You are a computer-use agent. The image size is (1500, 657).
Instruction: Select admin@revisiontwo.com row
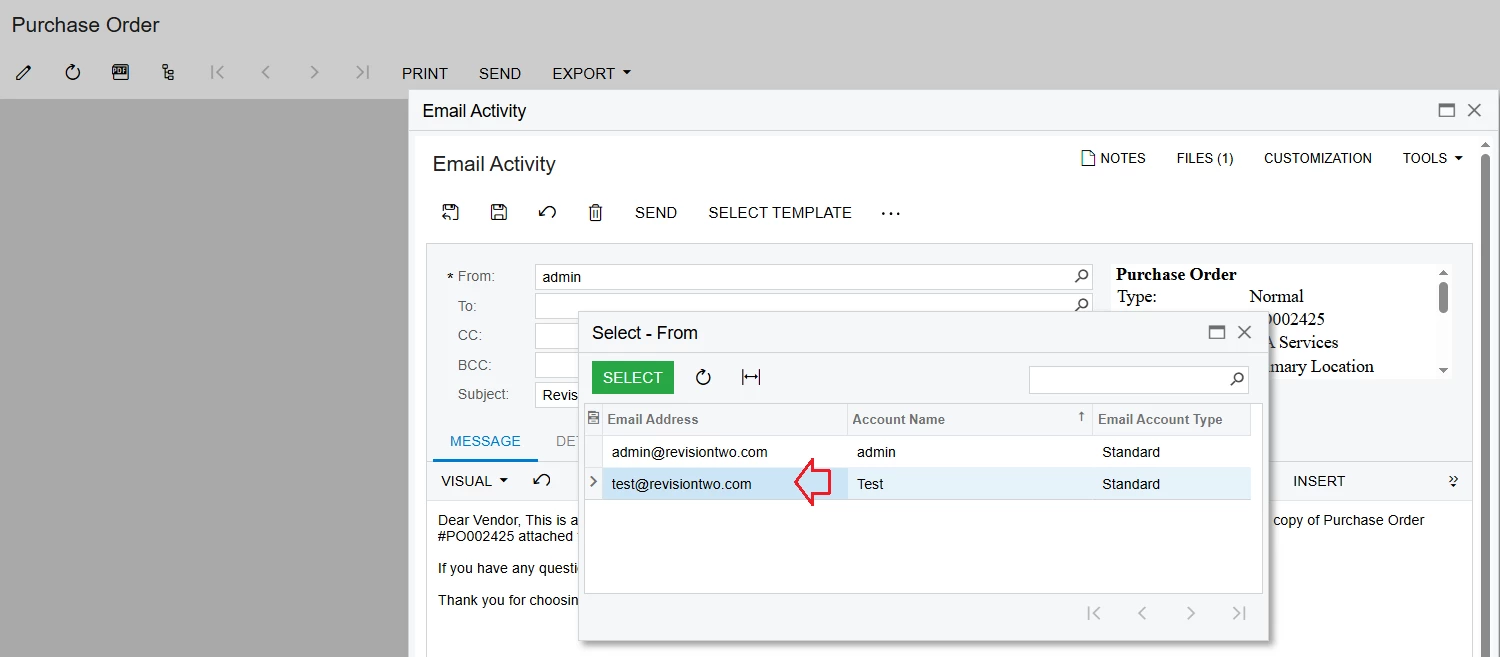(x=917, y=452)
